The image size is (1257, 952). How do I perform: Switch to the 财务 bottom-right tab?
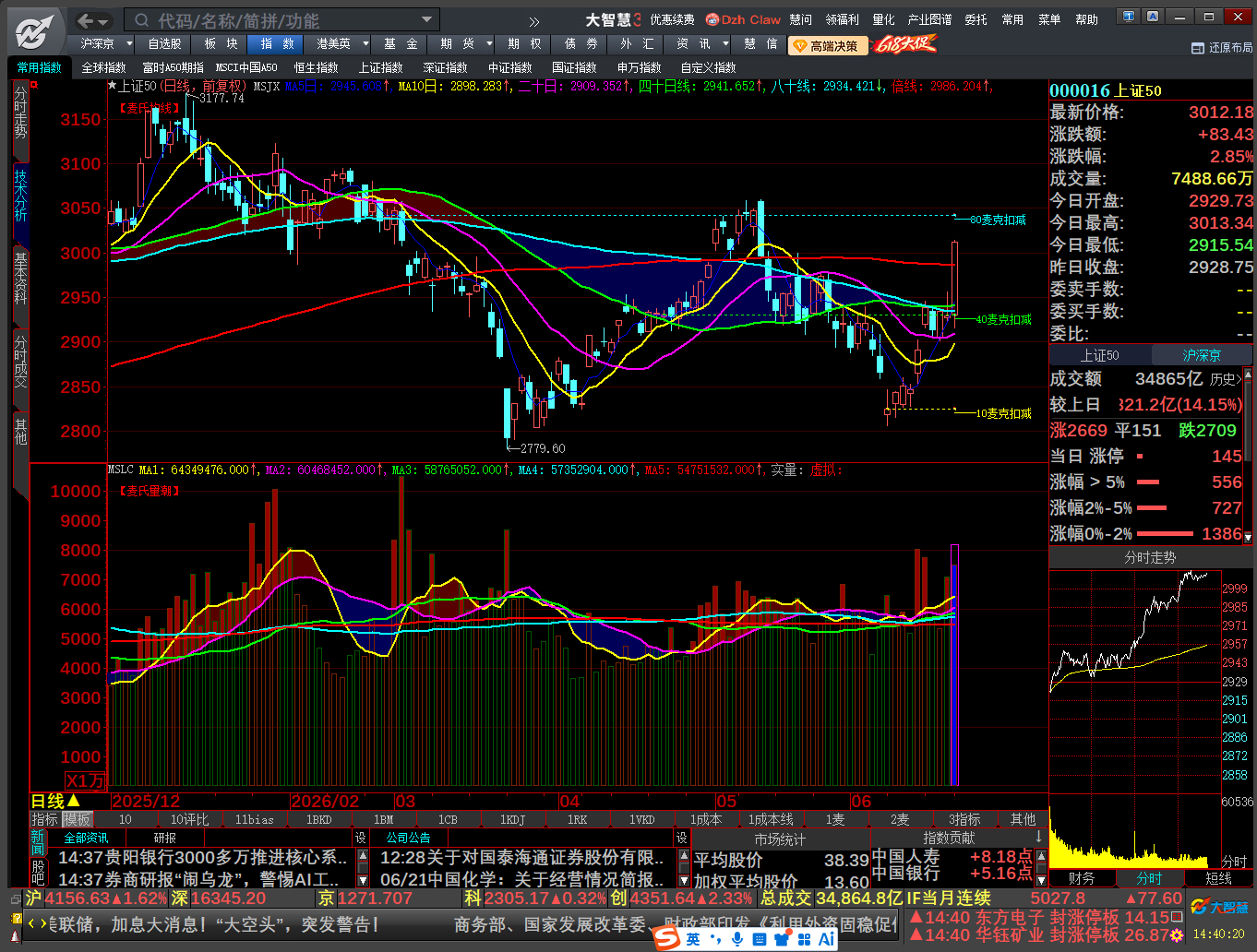pyautogui.click(x=1082, y=878)
